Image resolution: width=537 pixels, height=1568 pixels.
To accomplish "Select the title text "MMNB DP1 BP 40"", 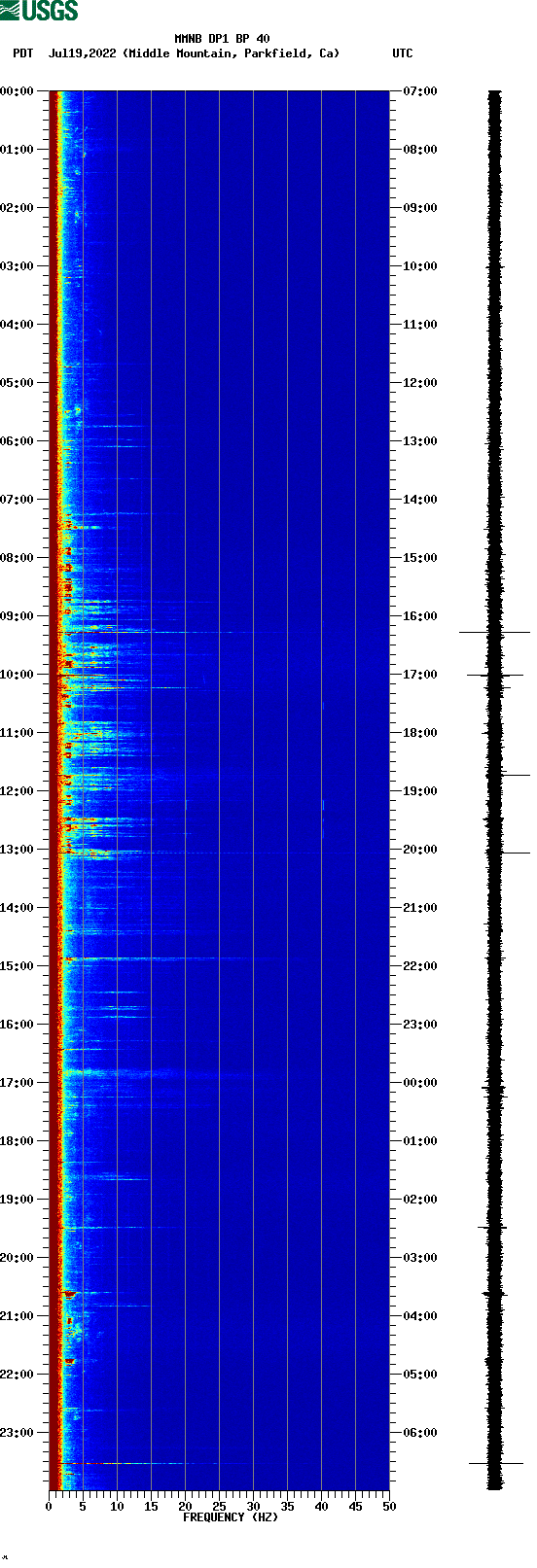I will pos(222,39).
